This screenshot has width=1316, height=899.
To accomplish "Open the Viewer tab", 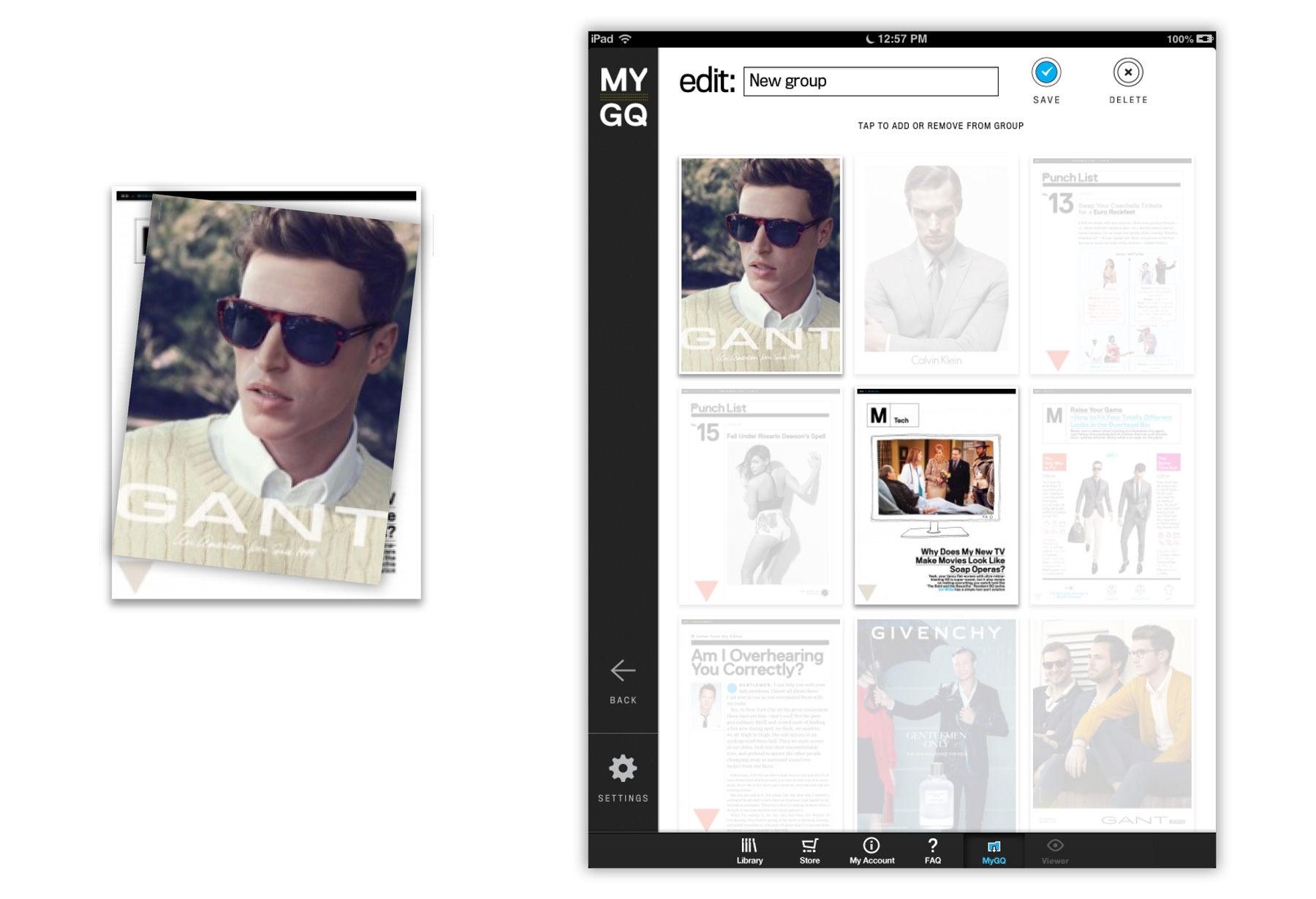I will tap(1054, 851).
